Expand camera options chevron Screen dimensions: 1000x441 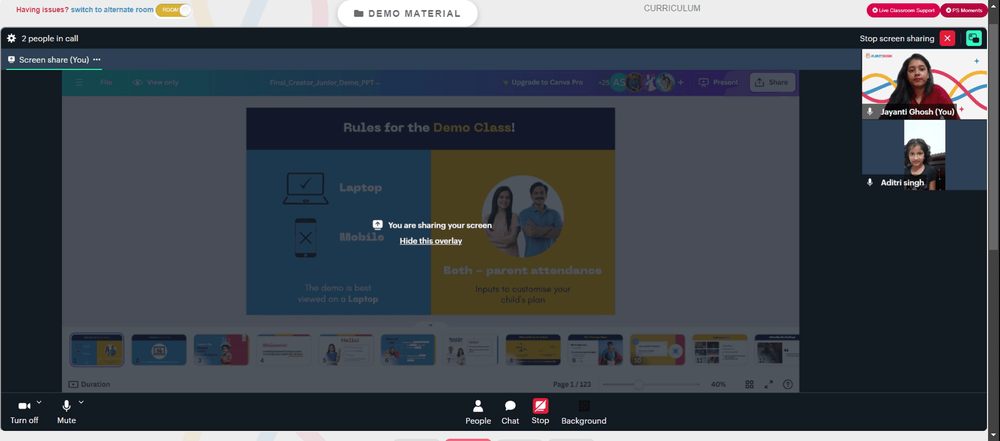39,402
